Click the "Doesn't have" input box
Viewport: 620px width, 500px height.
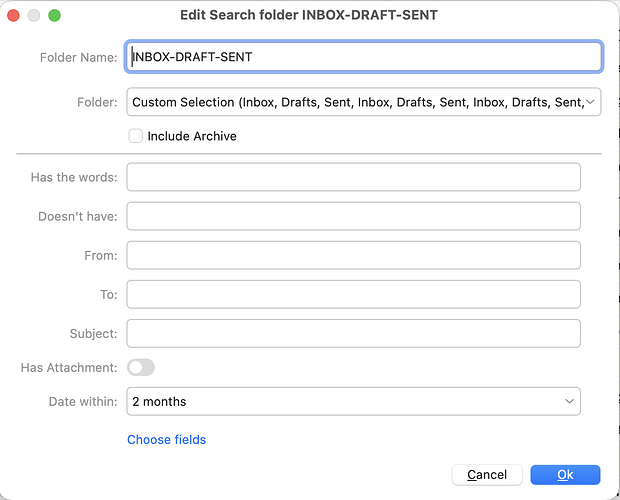pyautogui.click(x=353, y=216)
